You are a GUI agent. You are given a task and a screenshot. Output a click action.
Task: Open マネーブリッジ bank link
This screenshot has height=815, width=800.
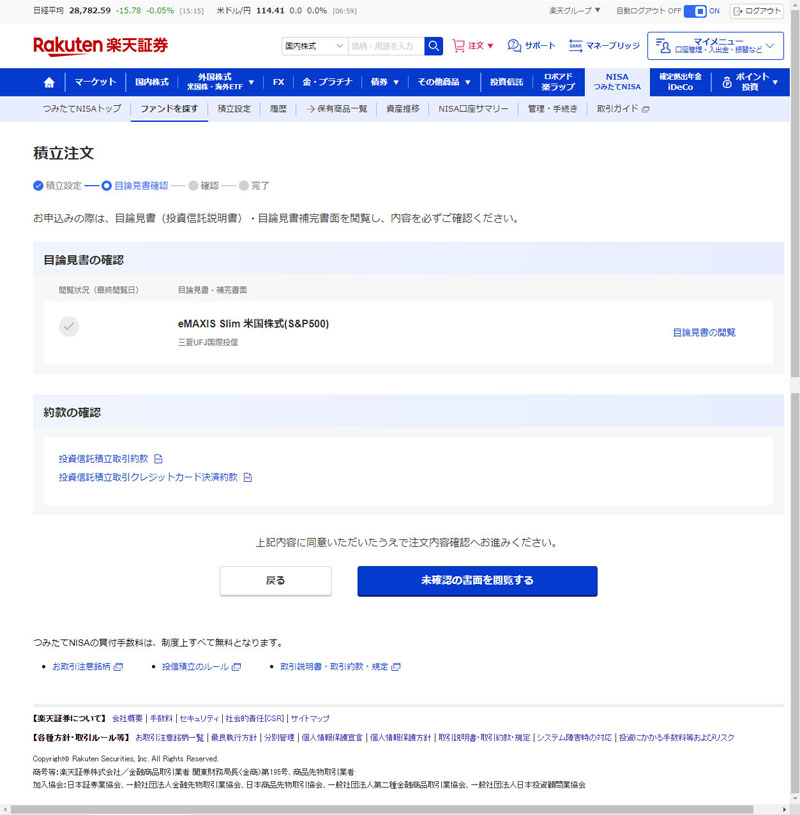click(x=603, y=46)
